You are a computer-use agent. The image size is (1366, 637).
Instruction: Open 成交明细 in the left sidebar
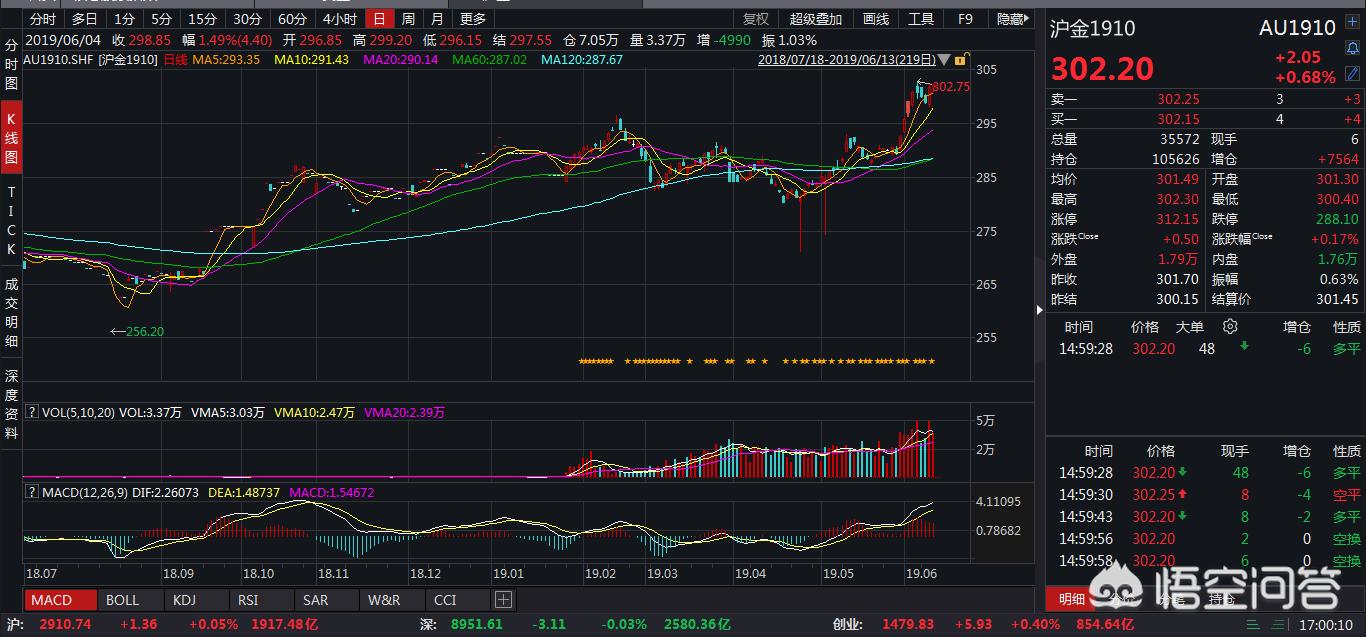(x=11, y=312)
